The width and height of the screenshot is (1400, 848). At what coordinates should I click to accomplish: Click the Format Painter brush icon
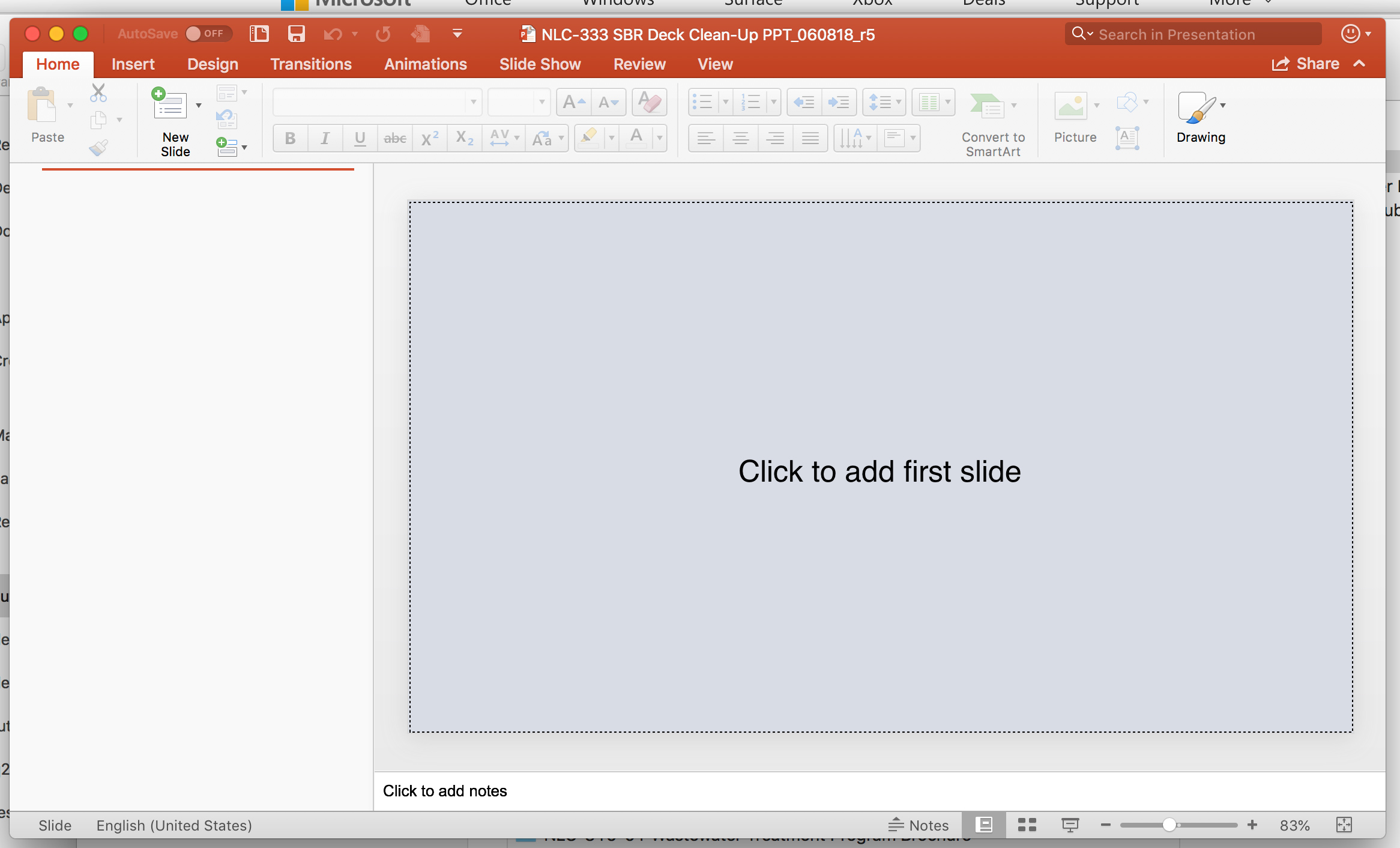[98, 147]
